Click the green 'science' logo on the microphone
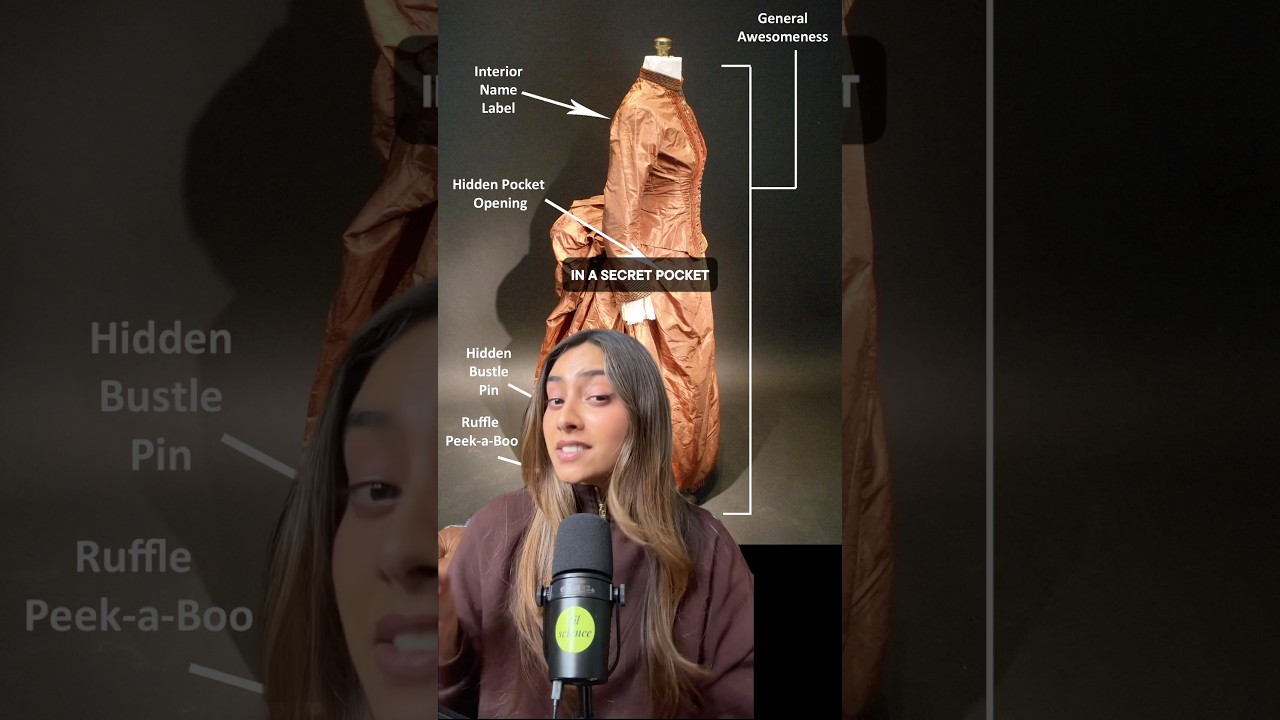 point(575,628)
